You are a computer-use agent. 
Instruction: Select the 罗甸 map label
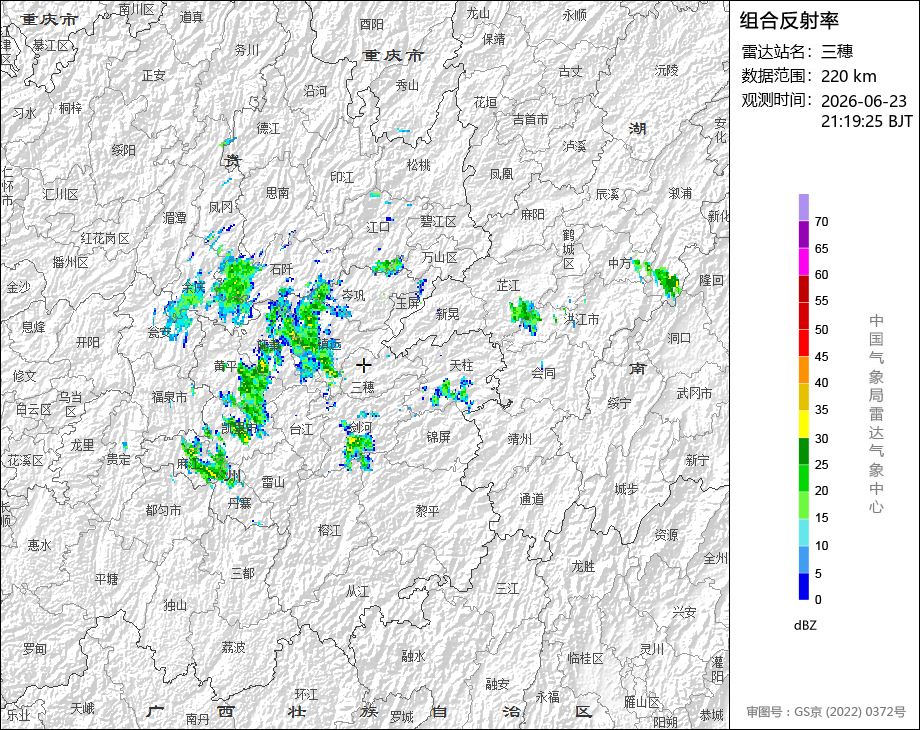[x=35, y=649]
